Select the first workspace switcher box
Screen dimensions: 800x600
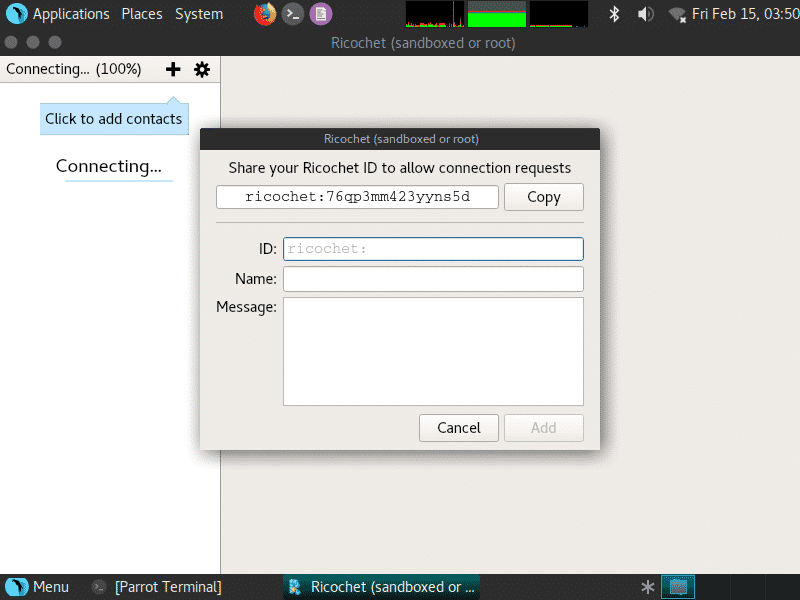678,587
